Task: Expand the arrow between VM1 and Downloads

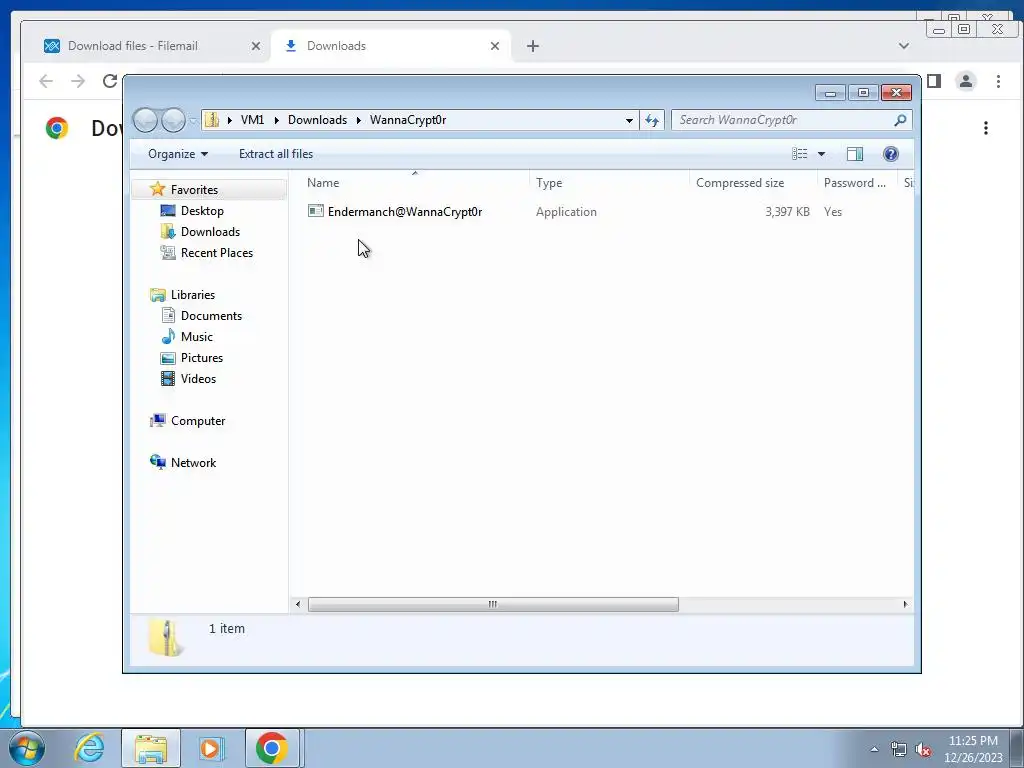Action: pyautogui.click(x=276, y=120)
